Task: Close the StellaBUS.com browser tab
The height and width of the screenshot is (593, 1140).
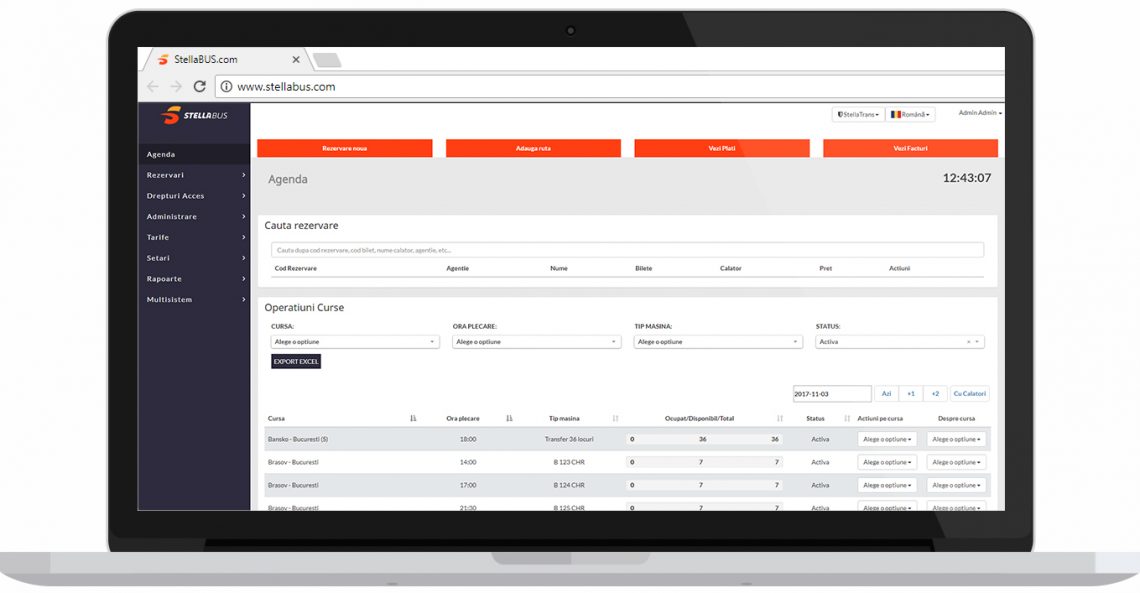Action: pos(296,60)
